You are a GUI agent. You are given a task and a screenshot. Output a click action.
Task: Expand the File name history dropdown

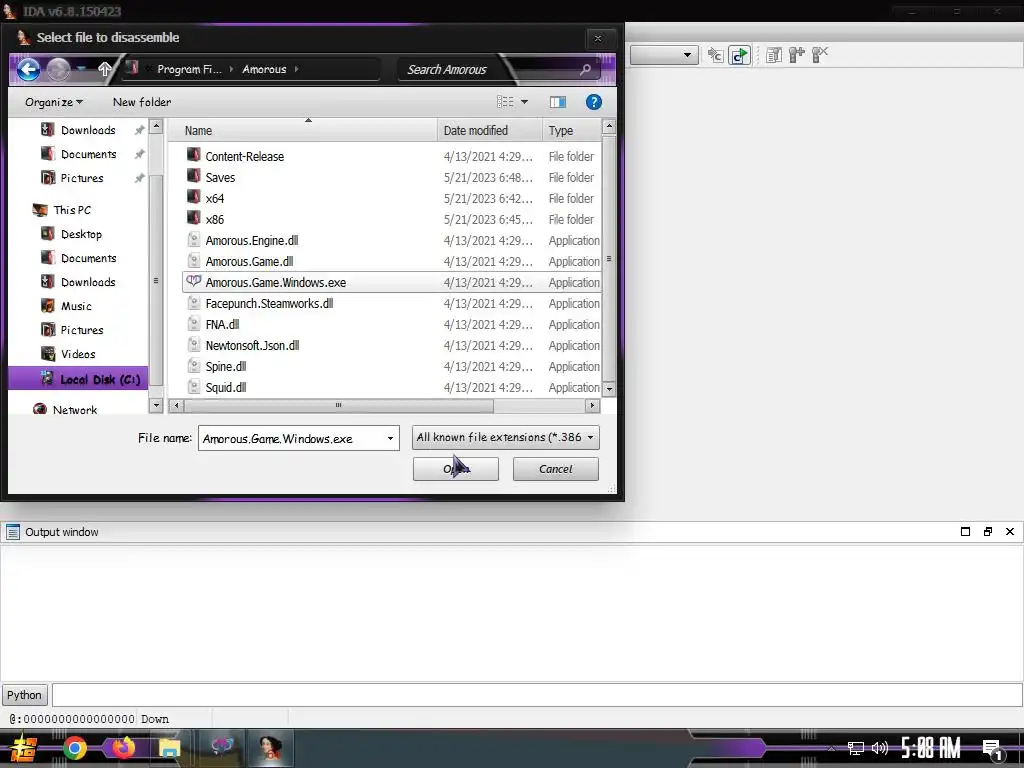point(391,438)
